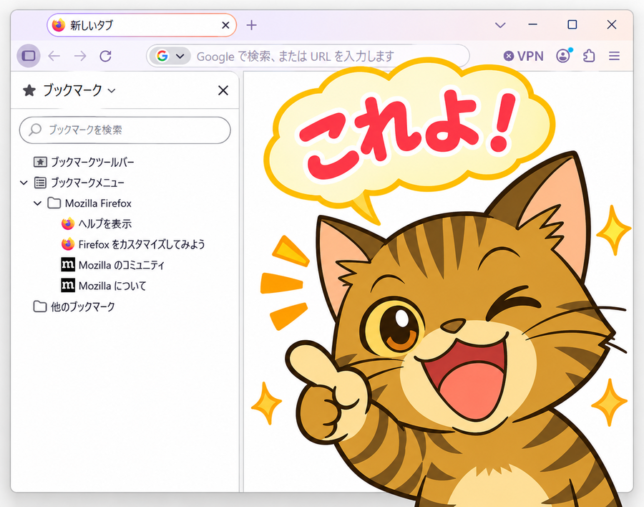Click the magnifier icon in bookmark search

pyautogui.click(x=35, y=130)
